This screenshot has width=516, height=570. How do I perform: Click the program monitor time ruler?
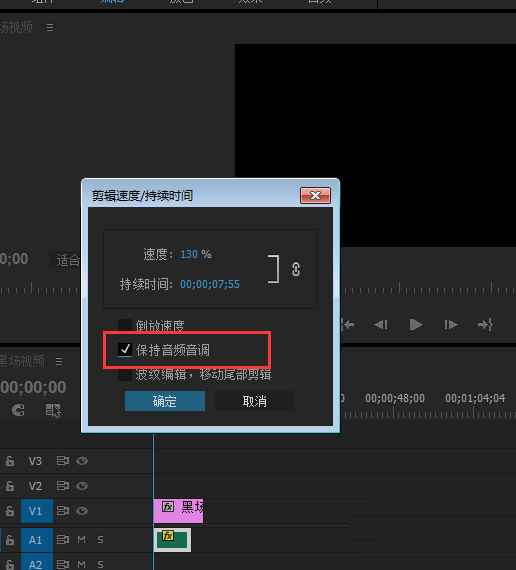pos(428,288)
